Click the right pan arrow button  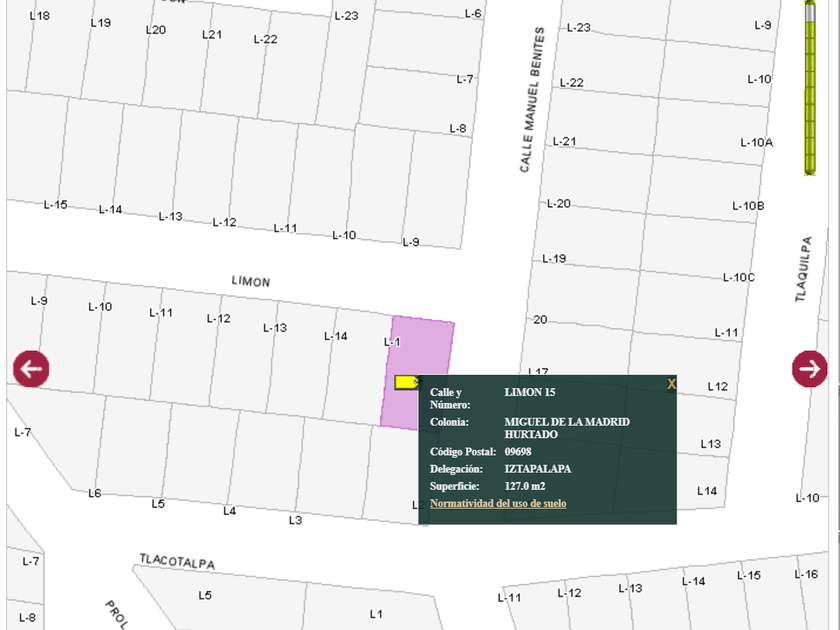tap(809, 369)
